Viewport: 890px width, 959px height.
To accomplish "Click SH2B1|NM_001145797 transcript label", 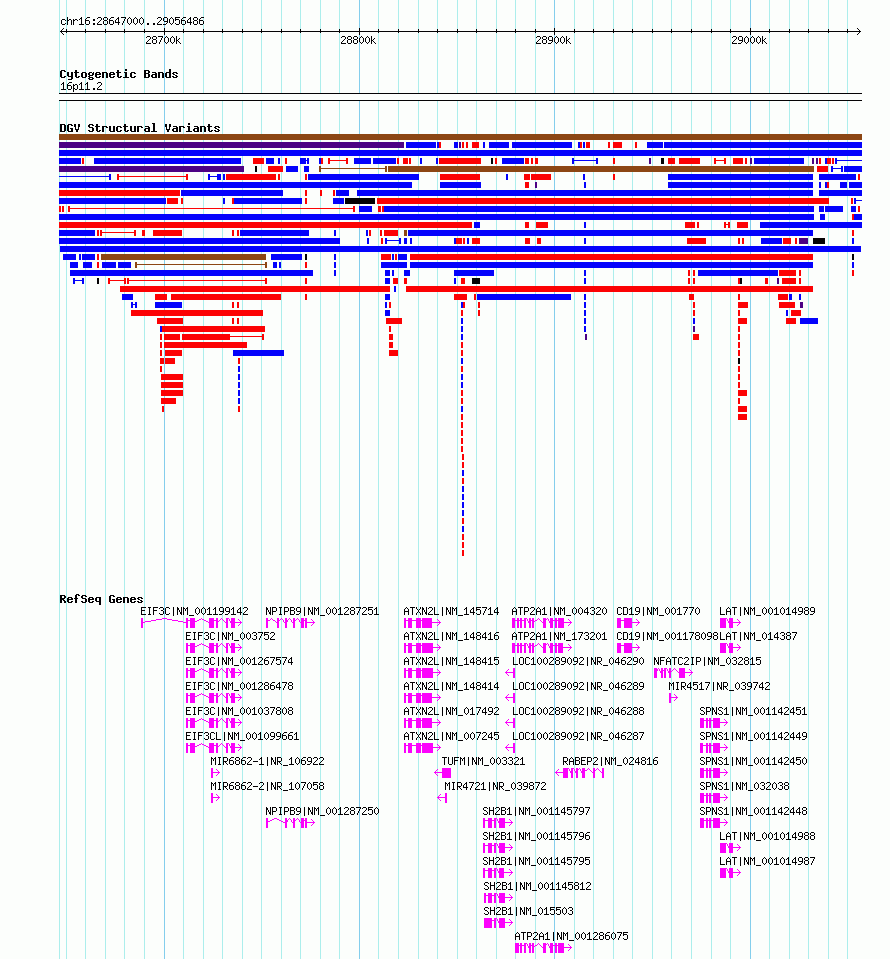I will coord(536,812).
